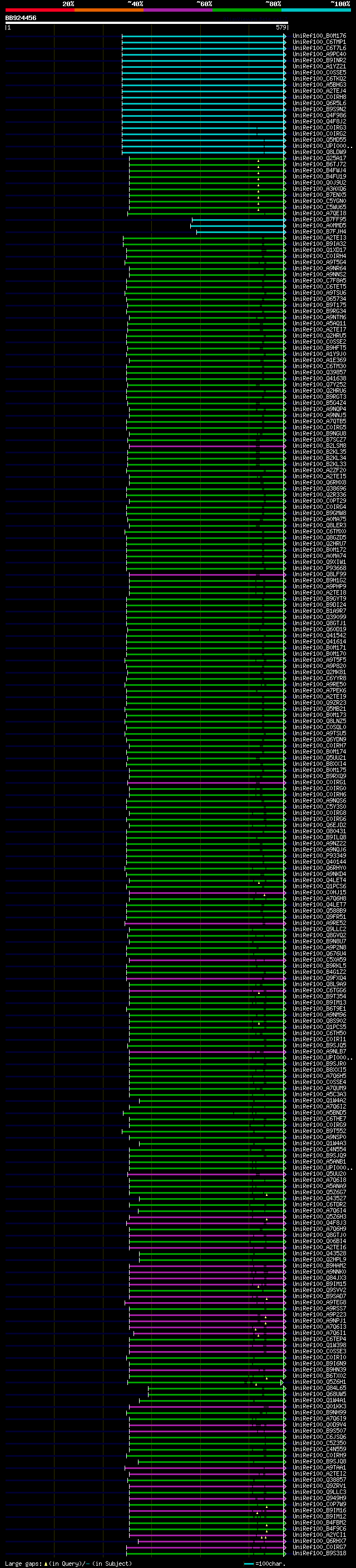Click the green ~80% identity legend segment

[x=247, y=10]
